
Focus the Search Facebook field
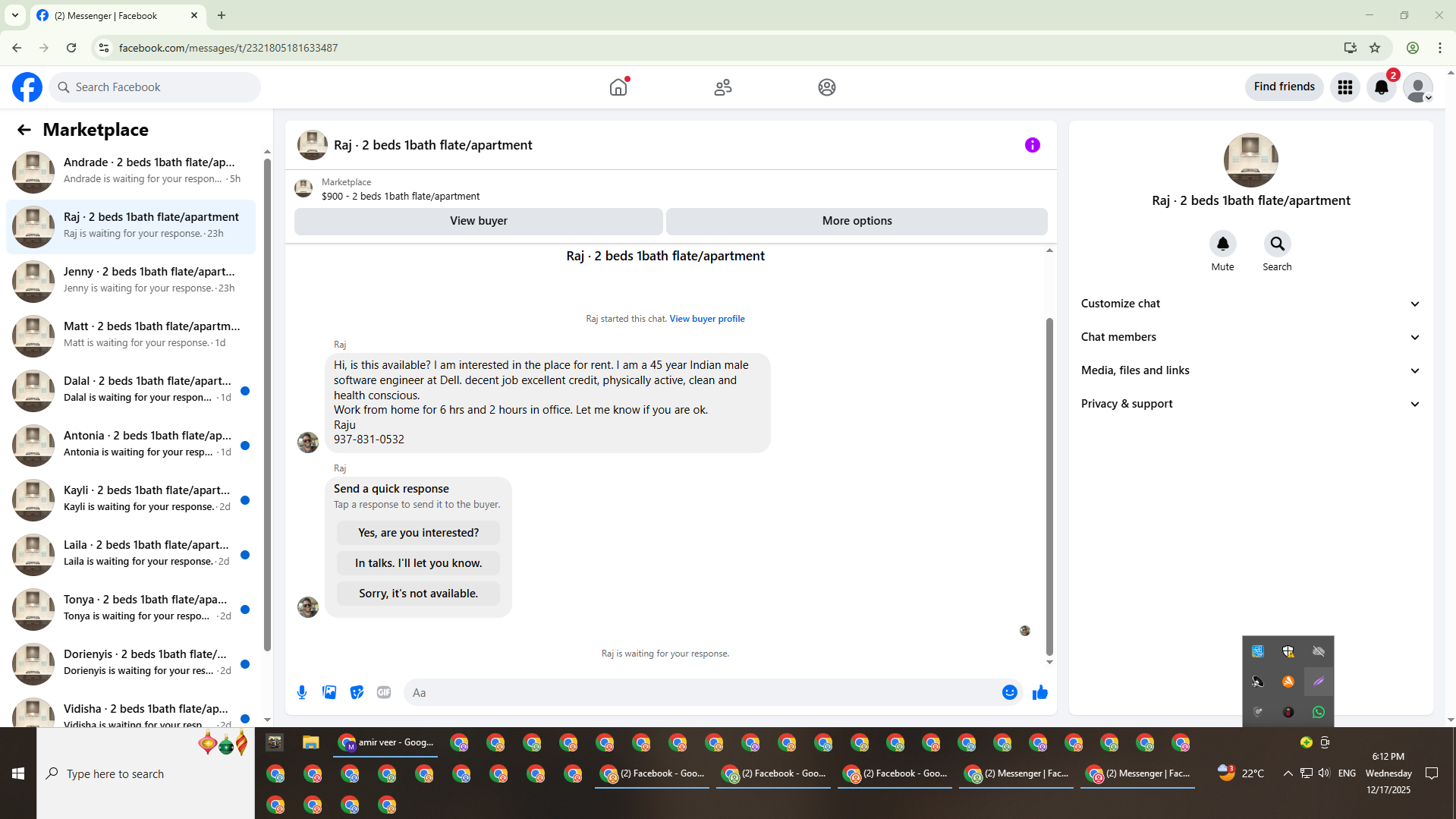[x=155, y=87]
